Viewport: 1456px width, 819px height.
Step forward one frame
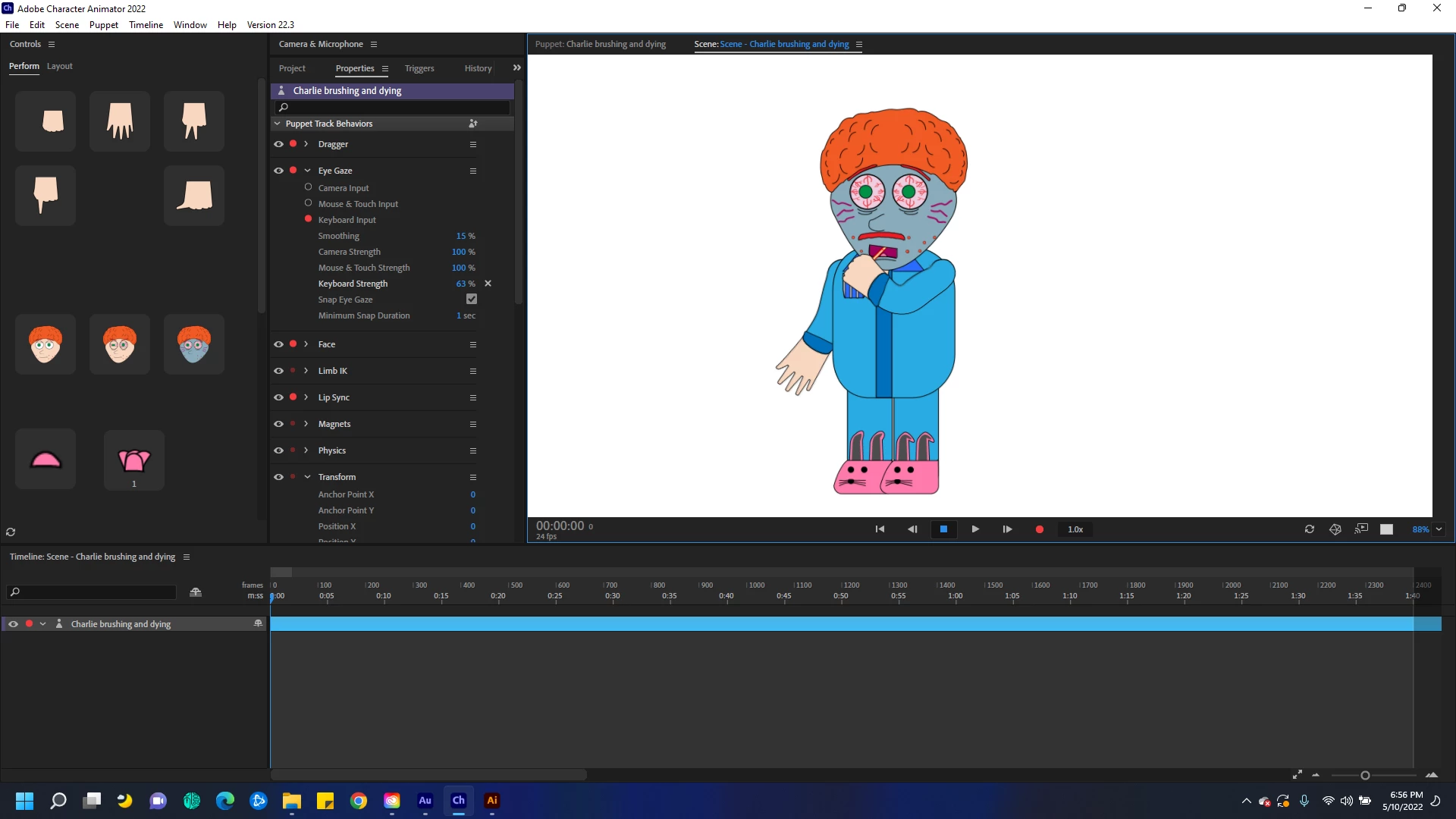pyautogui.click(x=1007, y=529)
